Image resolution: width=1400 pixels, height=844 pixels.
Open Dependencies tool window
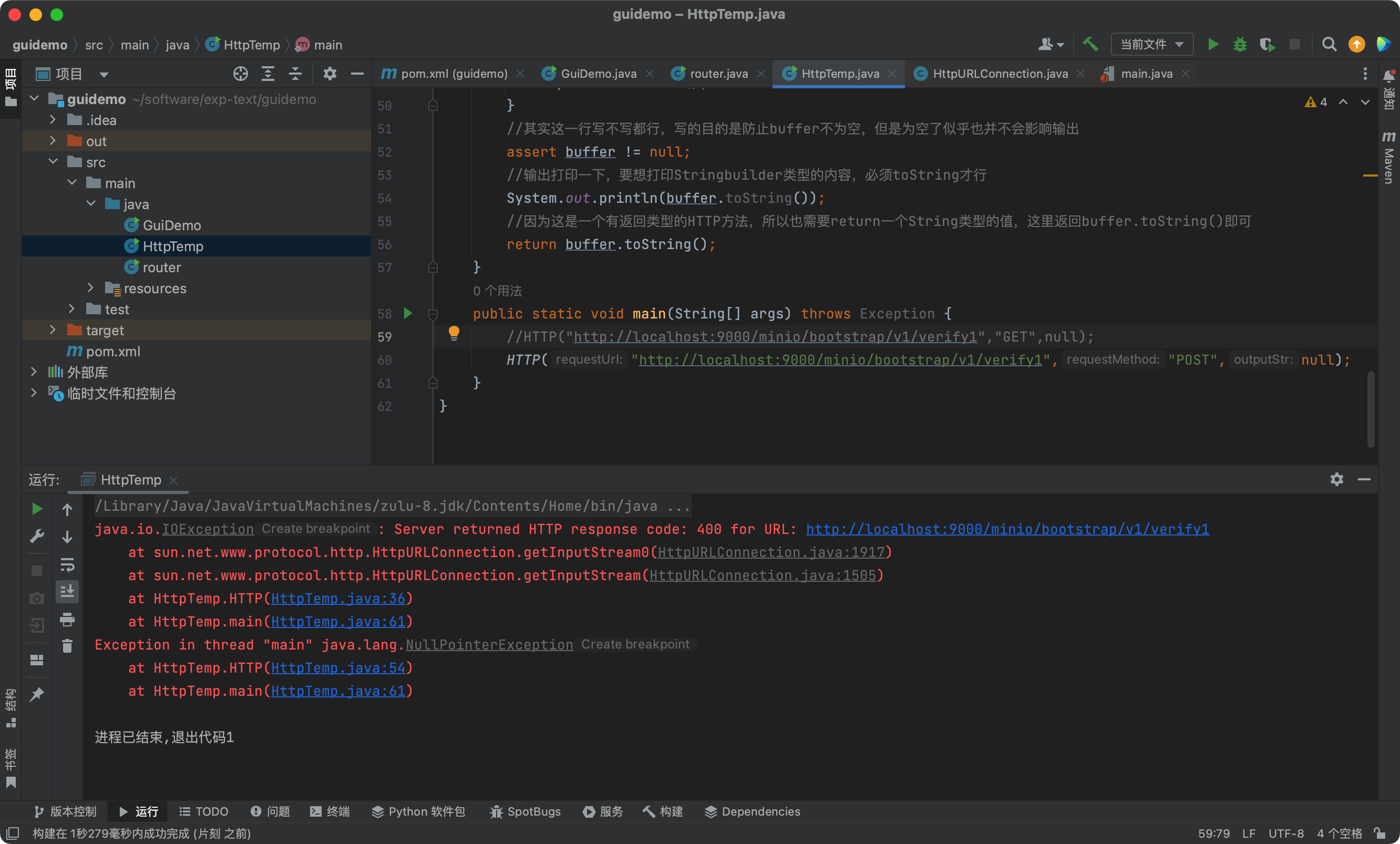tap(752, 811)
